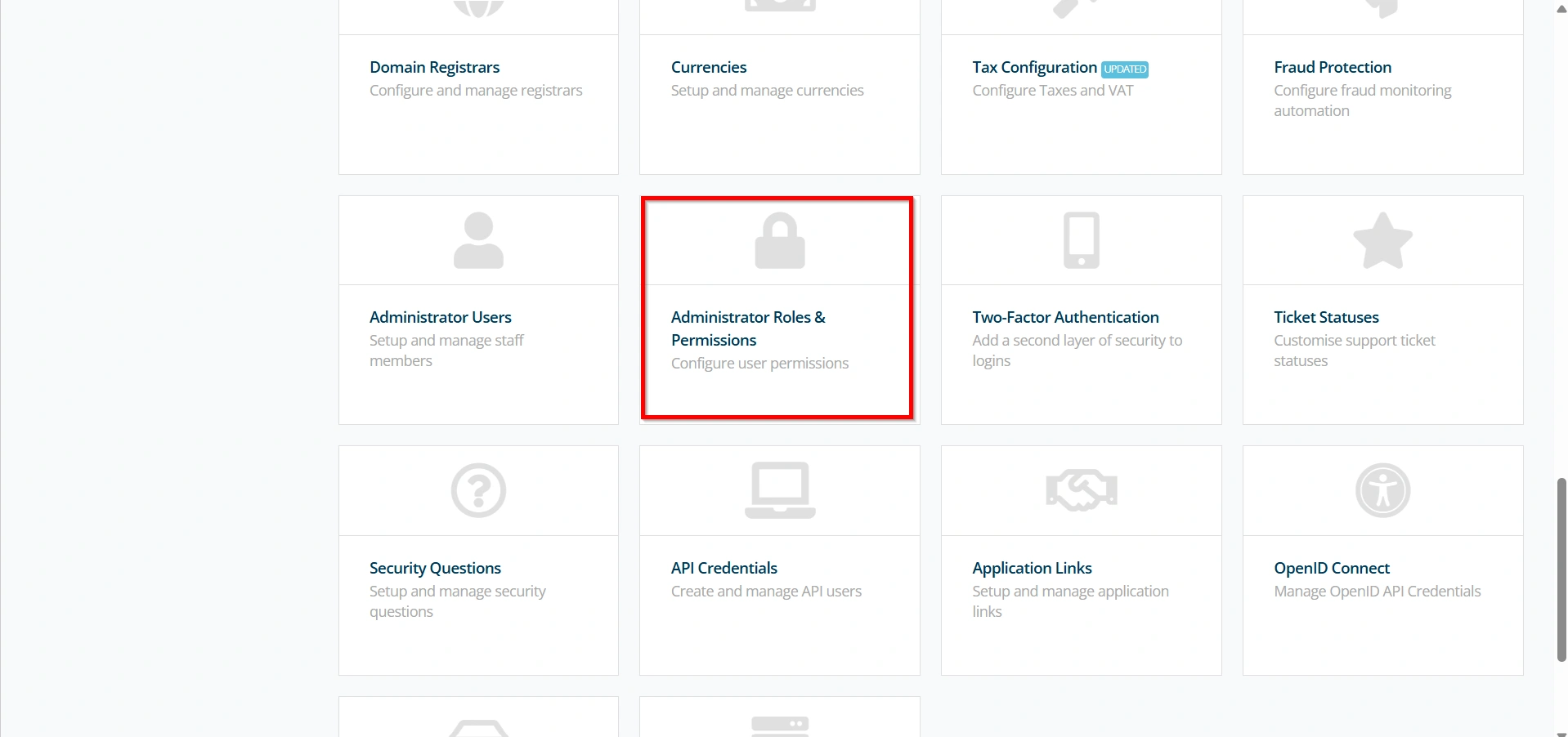Open Ticket Statuses page

(x=1326, y=317)
